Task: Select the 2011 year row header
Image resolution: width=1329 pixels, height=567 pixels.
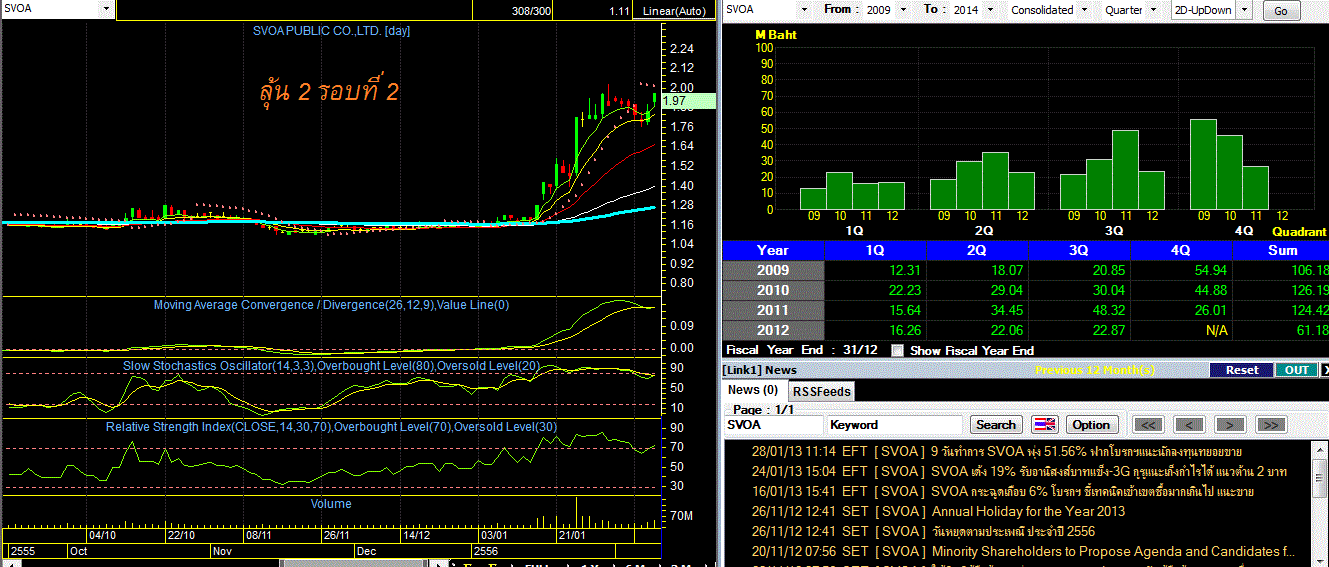Action: 773,310
